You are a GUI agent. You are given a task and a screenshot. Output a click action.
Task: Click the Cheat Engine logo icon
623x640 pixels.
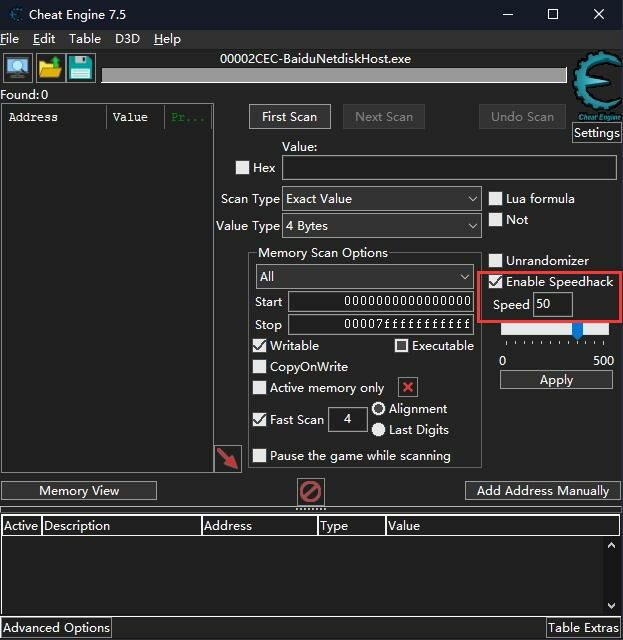[x=595, y=88]
